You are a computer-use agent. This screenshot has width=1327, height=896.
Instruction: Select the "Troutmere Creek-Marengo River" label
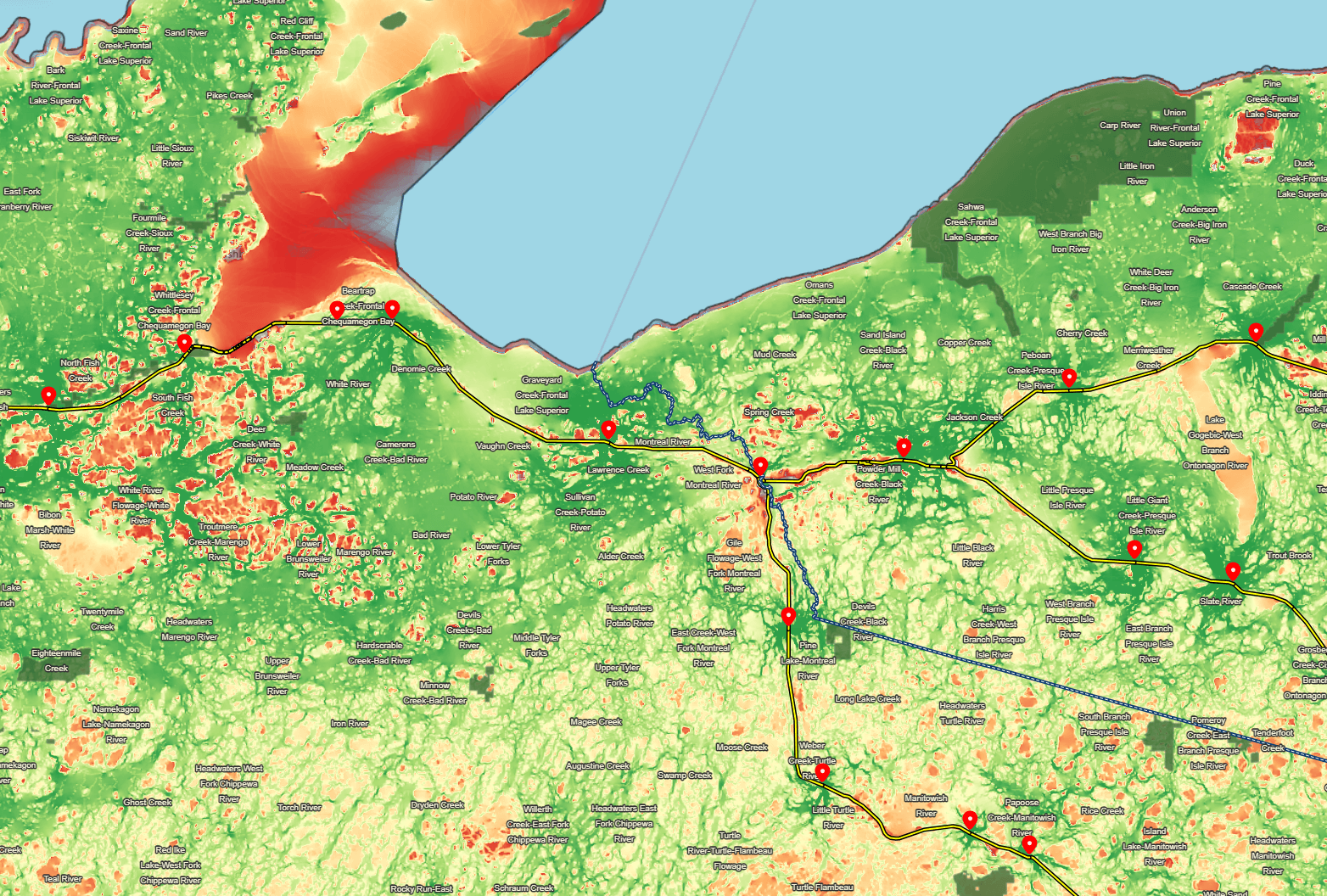(218, 542)
